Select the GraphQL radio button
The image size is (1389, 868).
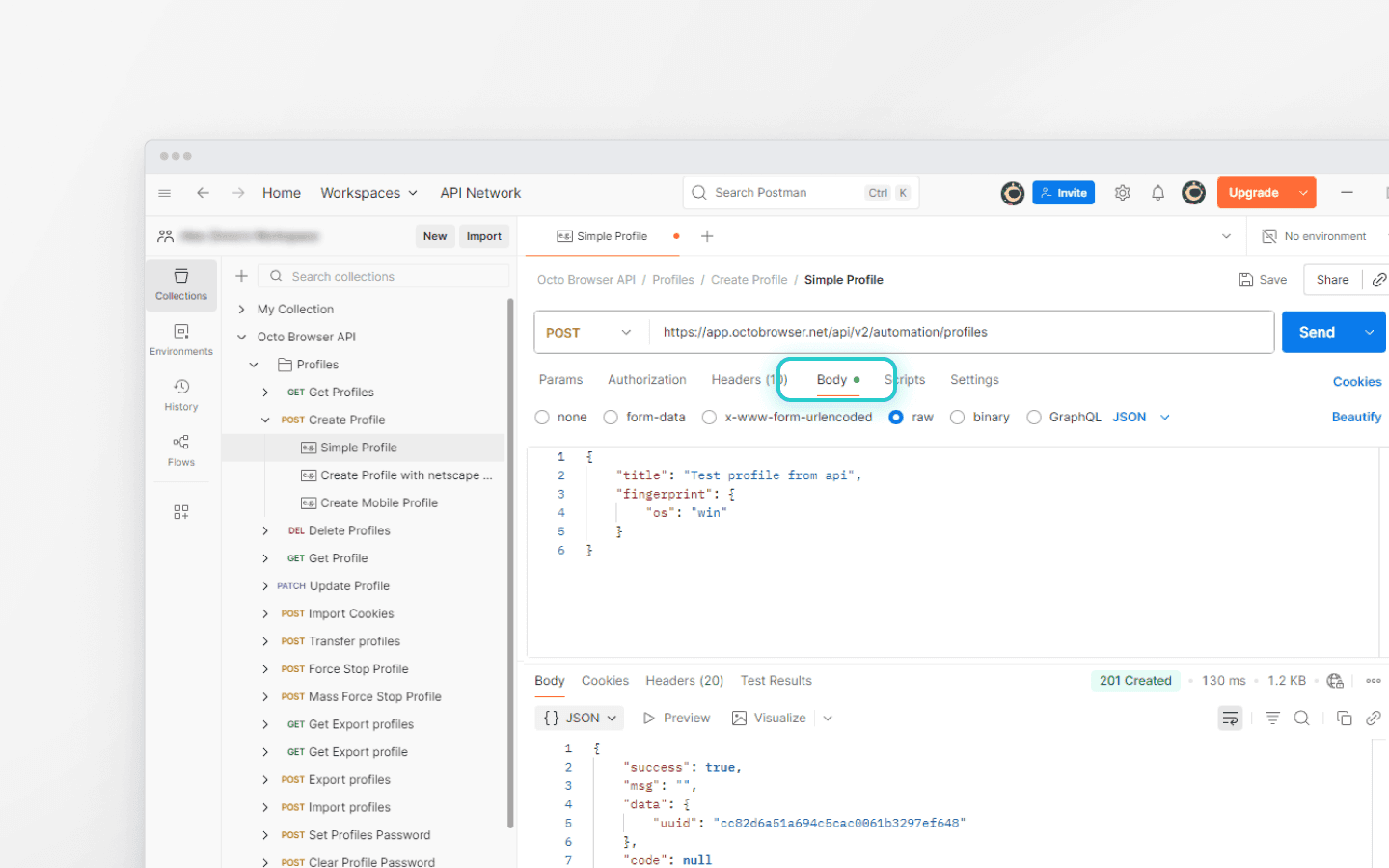click(x=1034, y=418)
